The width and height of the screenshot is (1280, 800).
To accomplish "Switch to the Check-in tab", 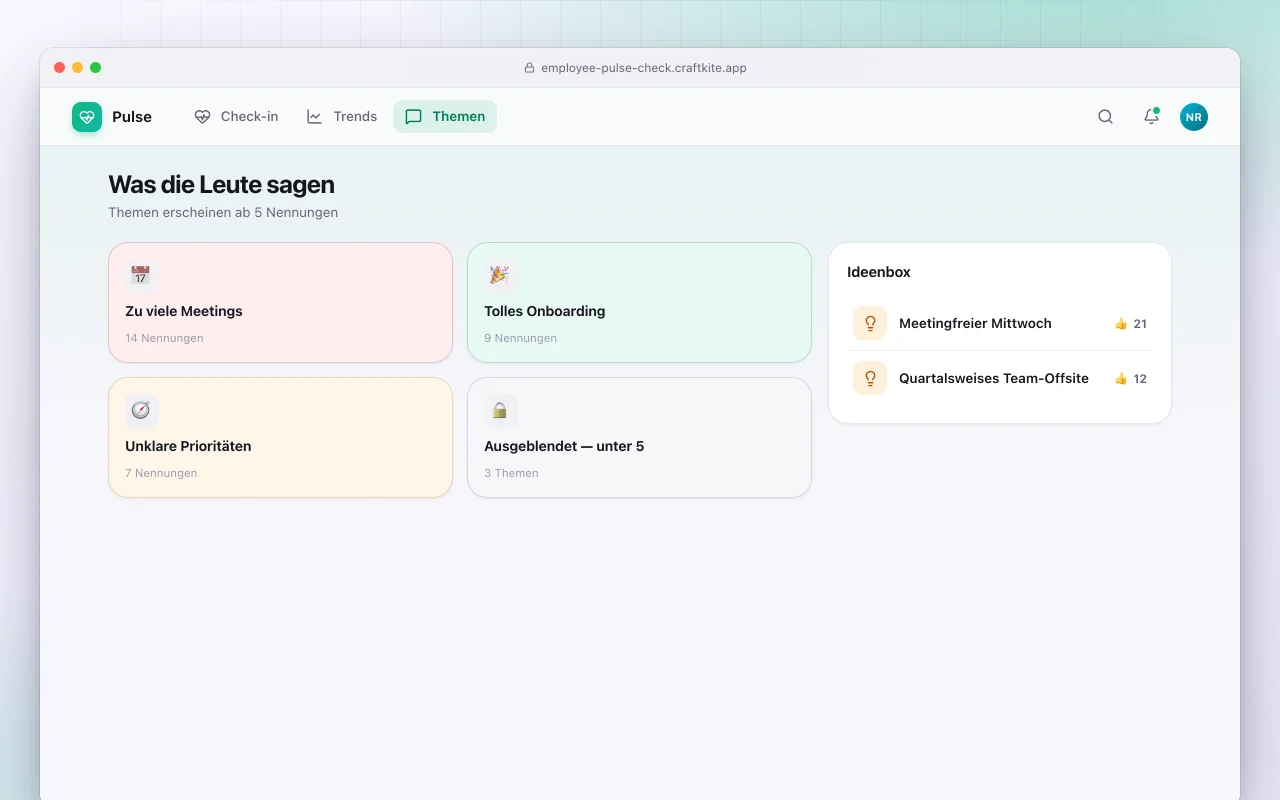I will 236,117.
